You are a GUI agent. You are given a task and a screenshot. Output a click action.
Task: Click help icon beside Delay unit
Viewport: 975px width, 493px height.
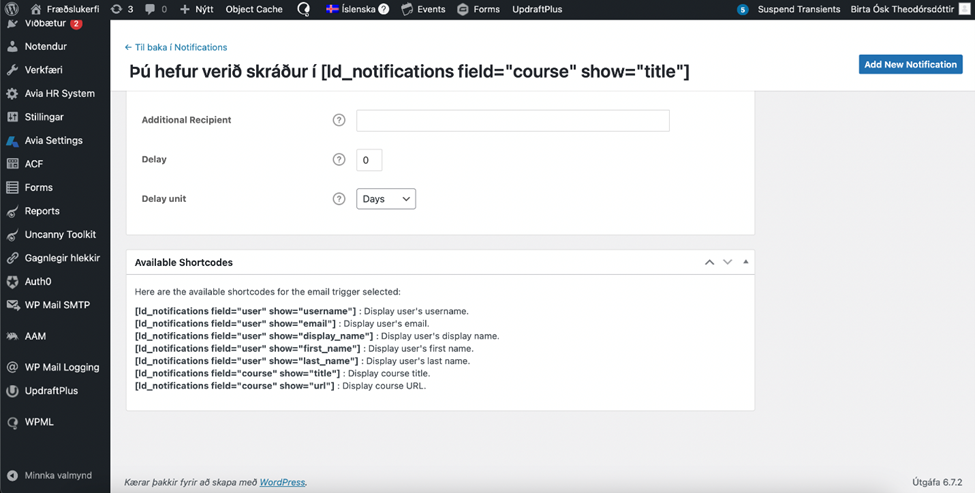tap(339, 199)
